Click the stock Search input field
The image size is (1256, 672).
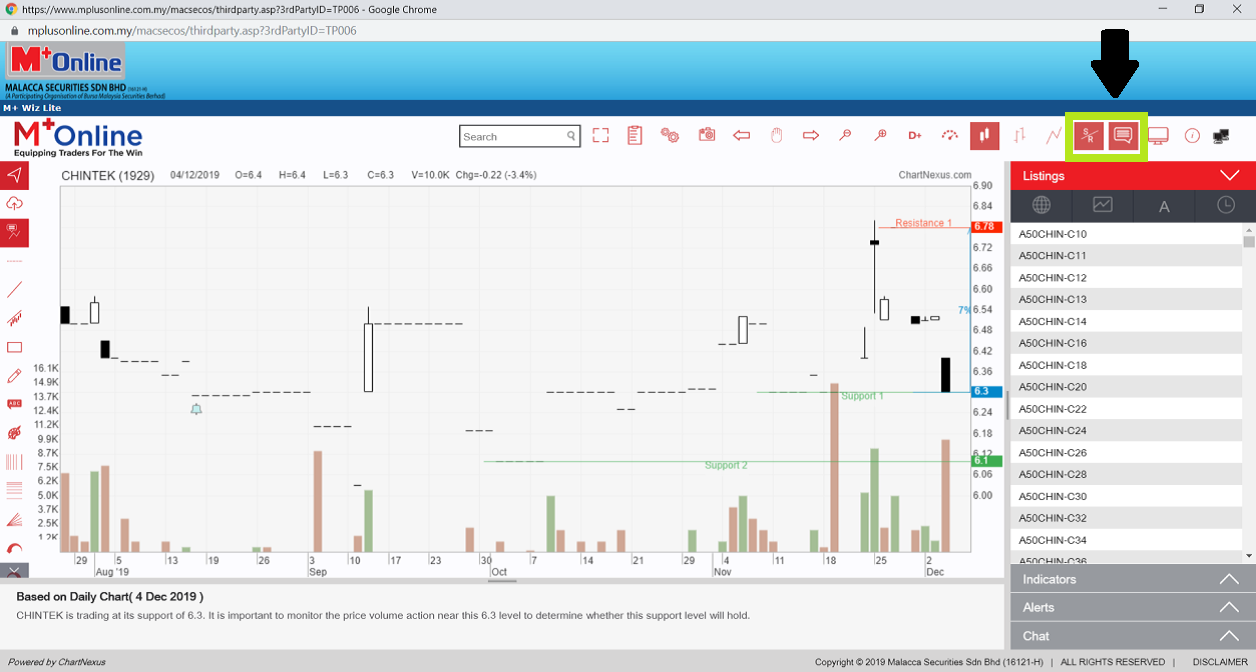pyautogui.click(x=512, y=137)
